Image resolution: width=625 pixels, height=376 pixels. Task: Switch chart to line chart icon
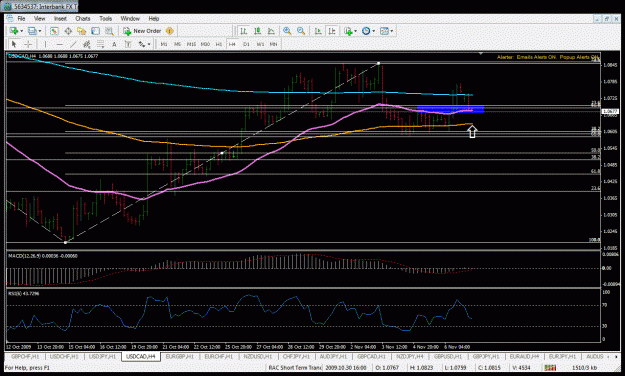(x=271, y=31)
